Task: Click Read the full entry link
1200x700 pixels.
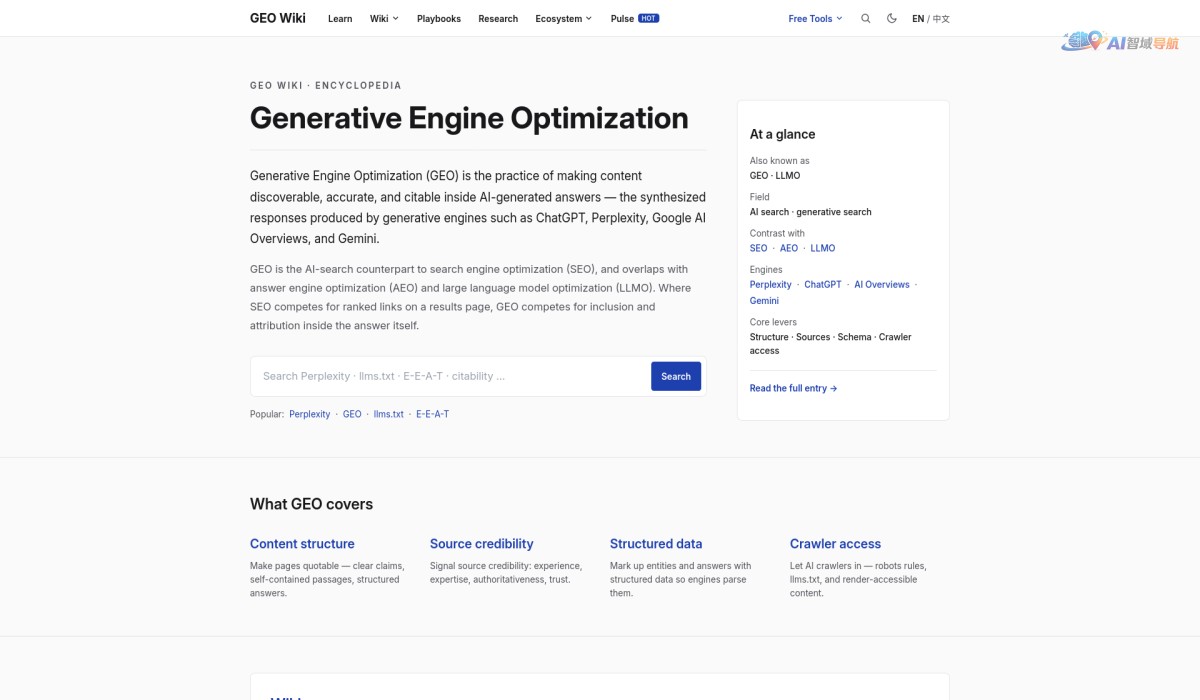Action: (x=794, y=388)
